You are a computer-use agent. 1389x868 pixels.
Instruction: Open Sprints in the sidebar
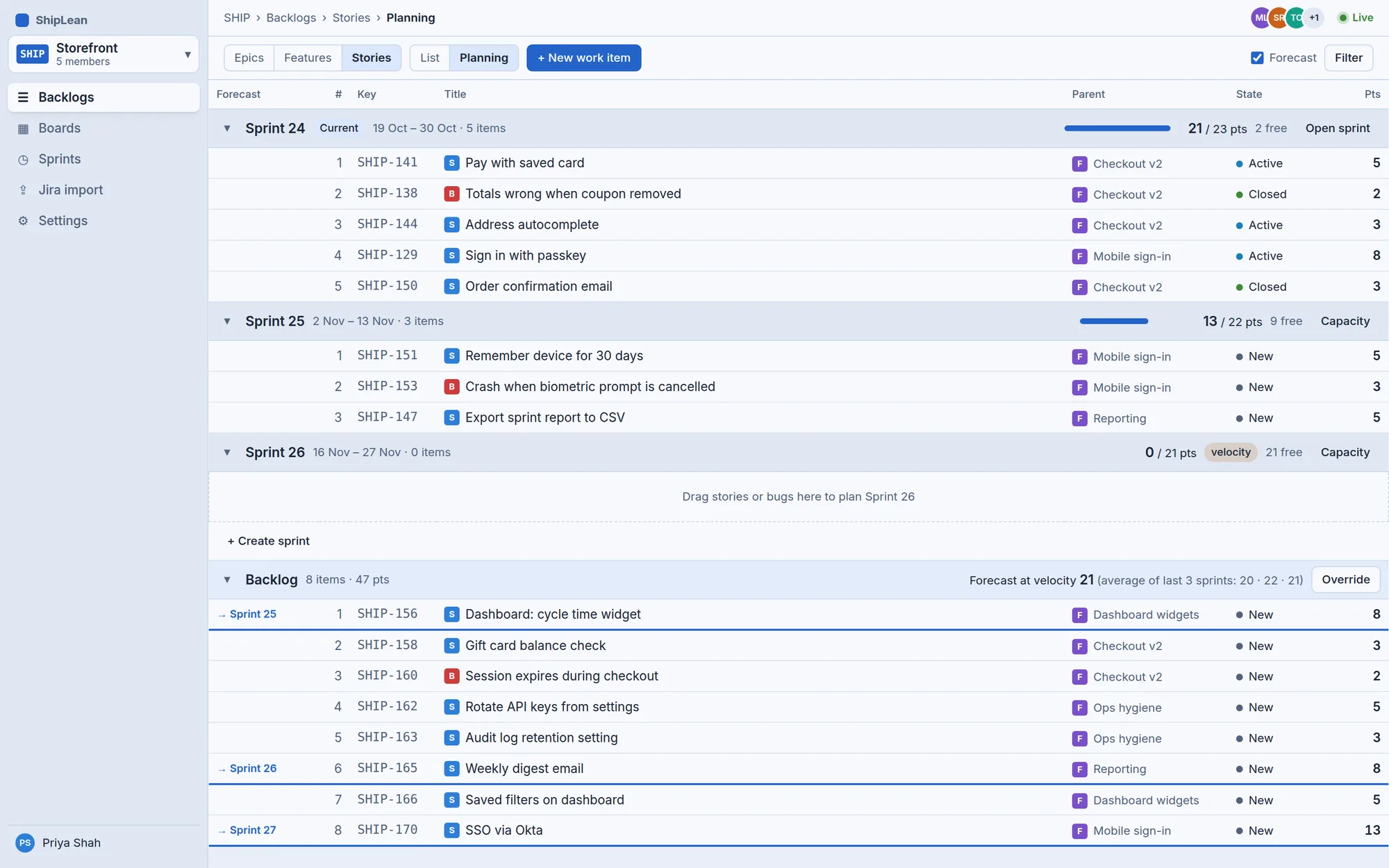103,159
